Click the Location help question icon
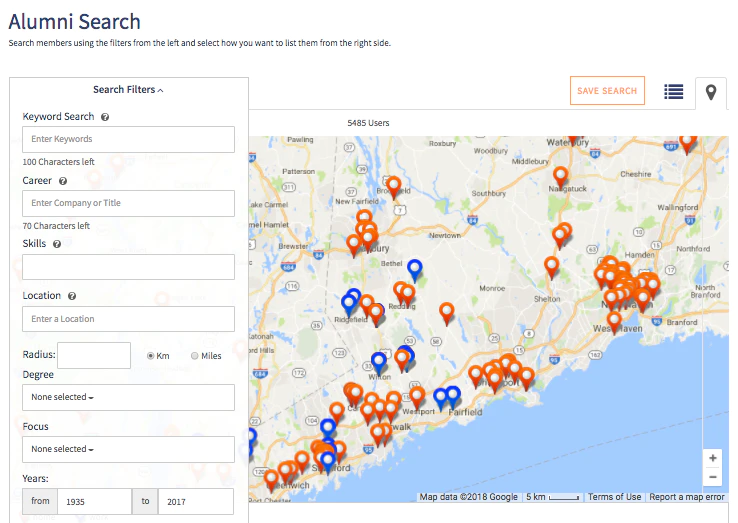 click(x=72, y=296)
